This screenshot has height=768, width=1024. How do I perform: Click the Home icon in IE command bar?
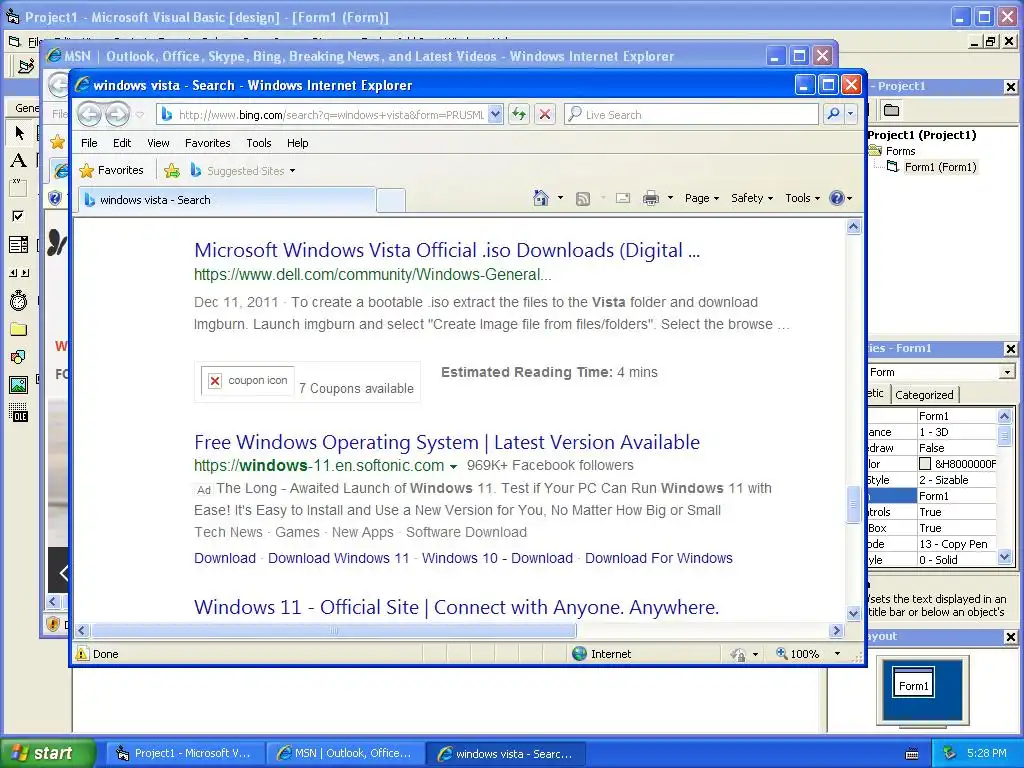pyautogui.click(x=541, y=198)
